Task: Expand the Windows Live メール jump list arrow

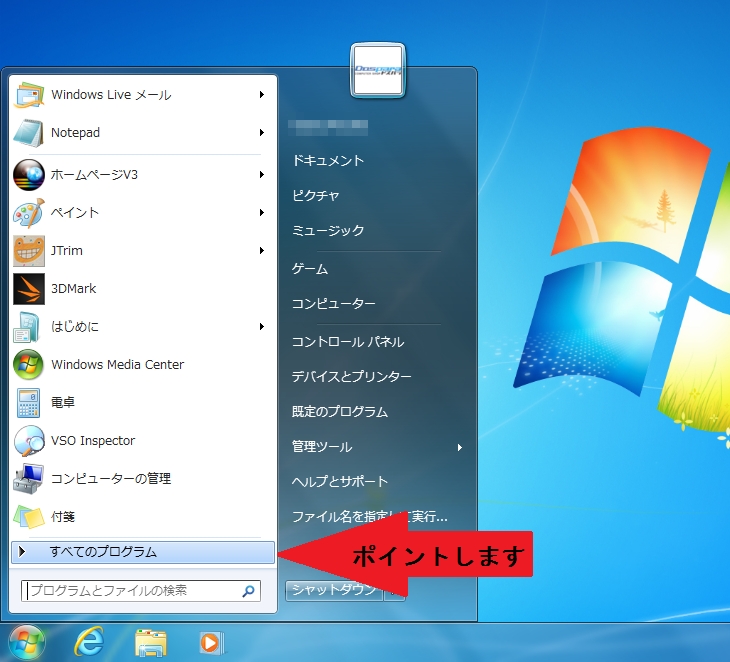Action: point(262,95)
